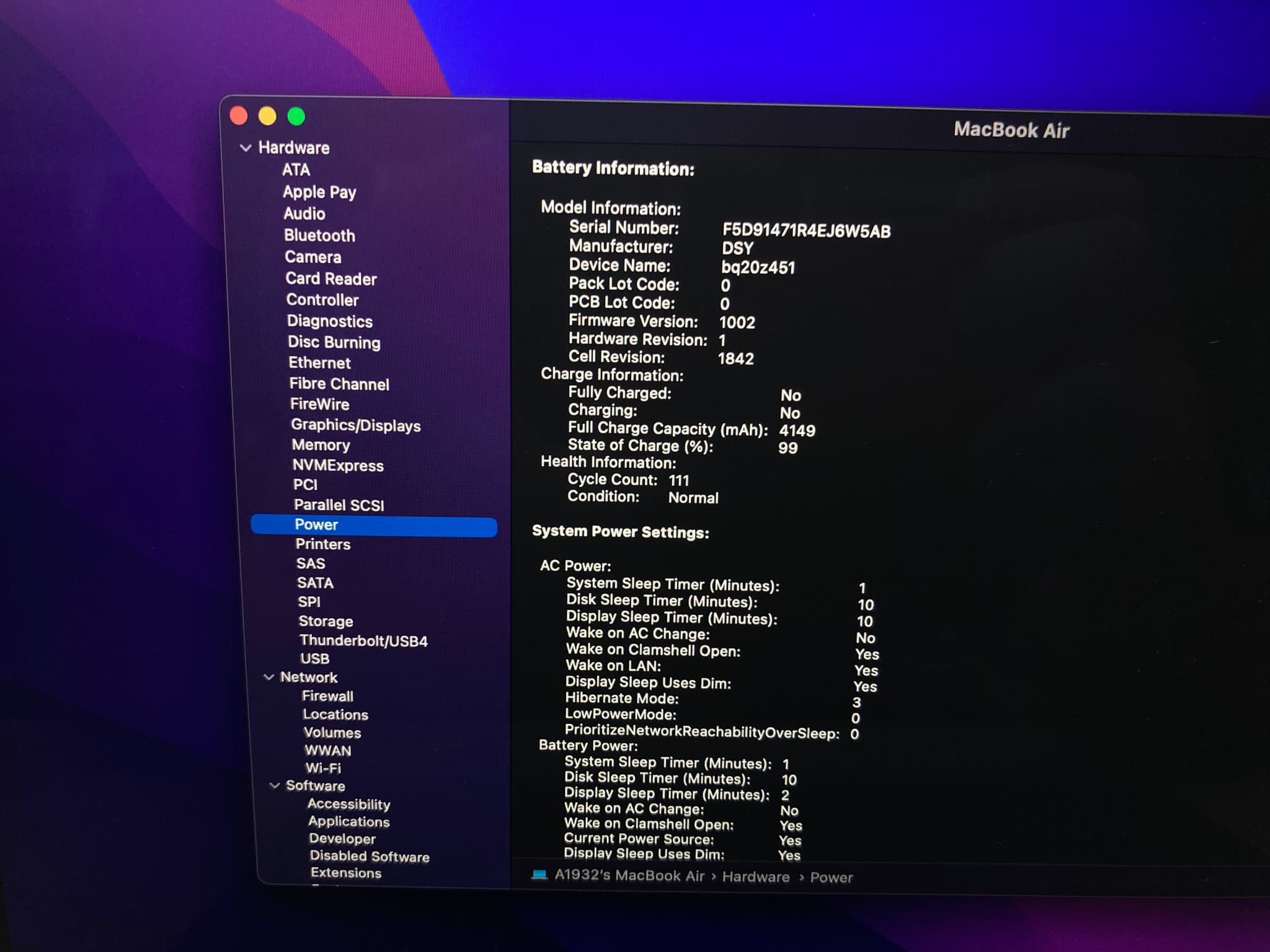
Task: Open Wi-Fi network details
Action: click(x=322, y=768)
